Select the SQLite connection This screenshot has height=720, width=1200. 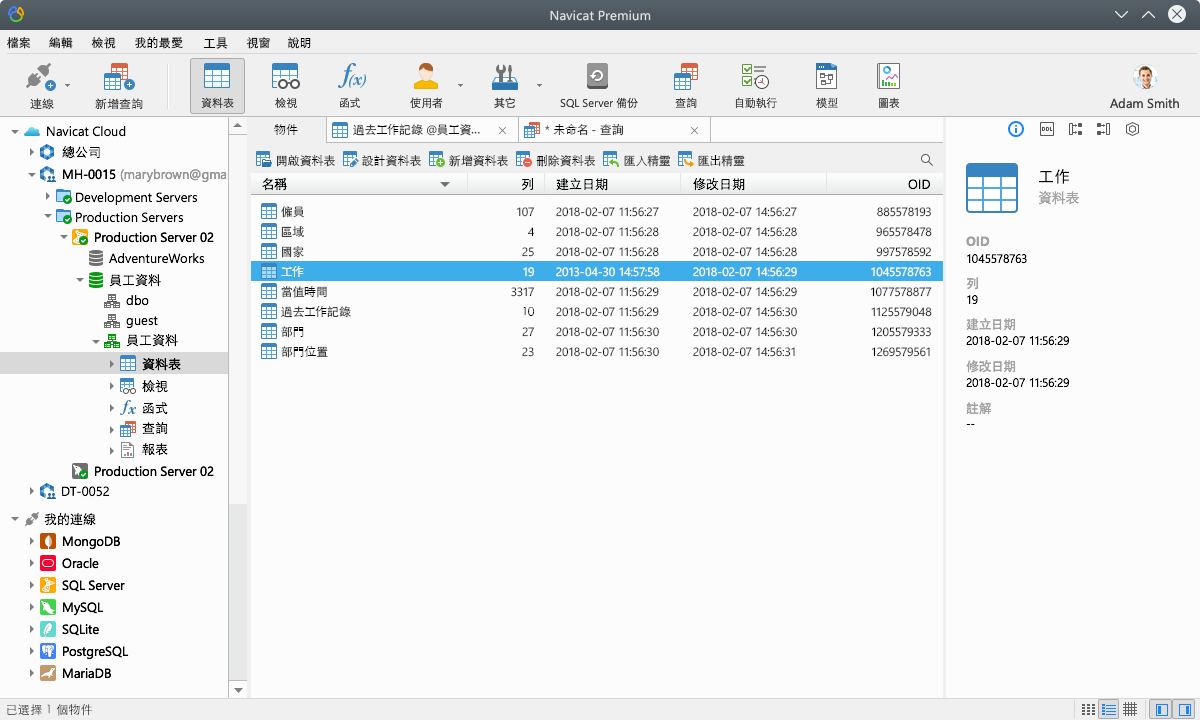pyautogui.click(x=69, y=629)
